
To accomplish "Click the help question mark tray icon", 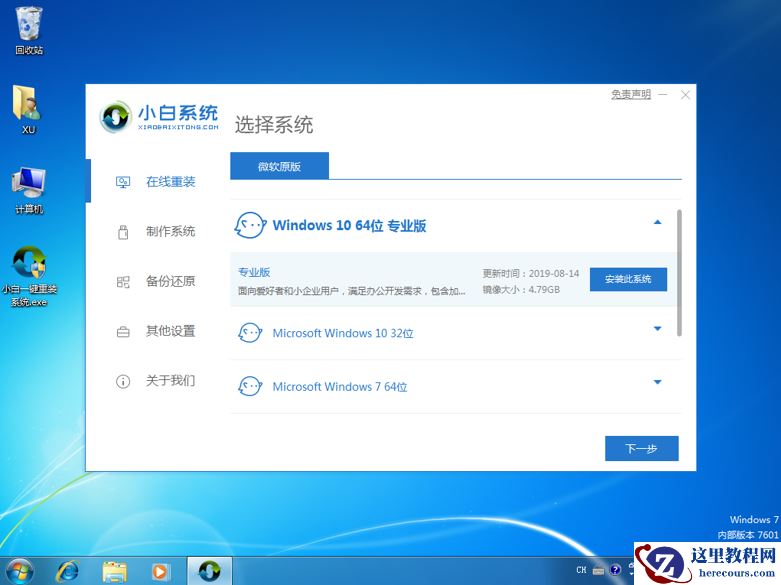I will click(616, 570).
